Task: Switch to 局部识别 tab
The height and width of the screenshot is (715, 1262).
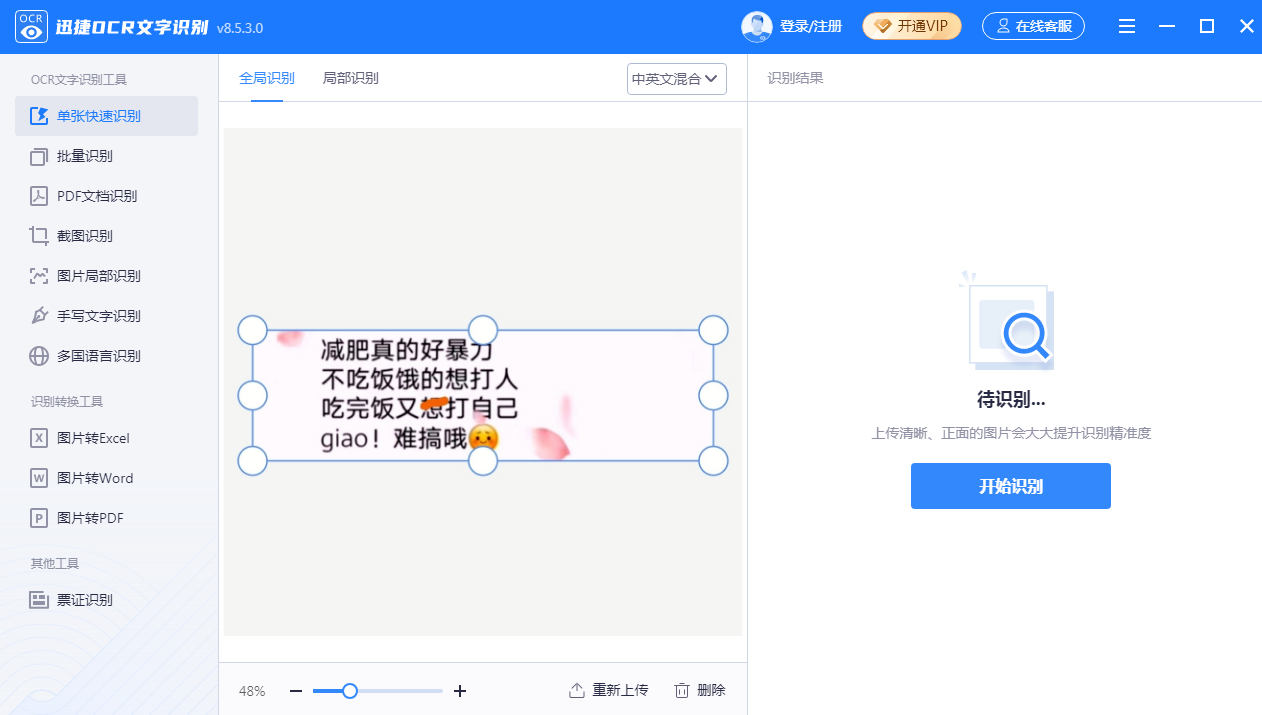Action: pyautogui.click(x=351, y=78)
